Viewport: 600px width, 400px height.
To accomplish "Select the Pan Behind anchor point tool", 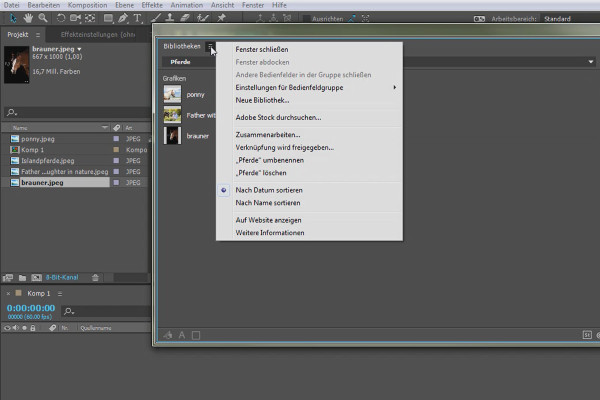I will click(90, 18).
